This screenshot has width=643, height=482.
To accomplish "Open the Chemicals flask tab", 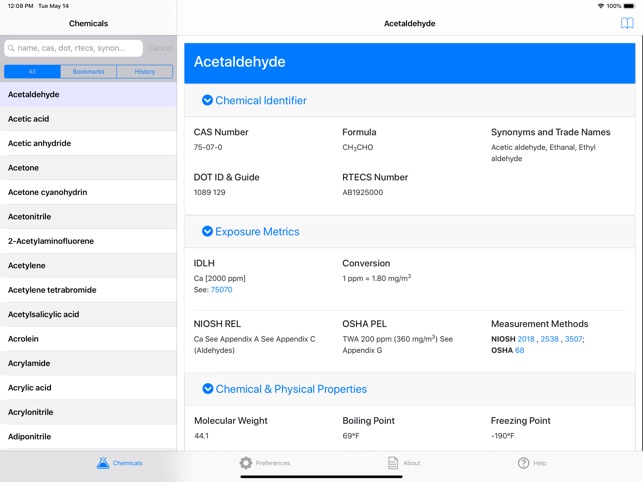I will pyautogui.click(x=120, y=463).
